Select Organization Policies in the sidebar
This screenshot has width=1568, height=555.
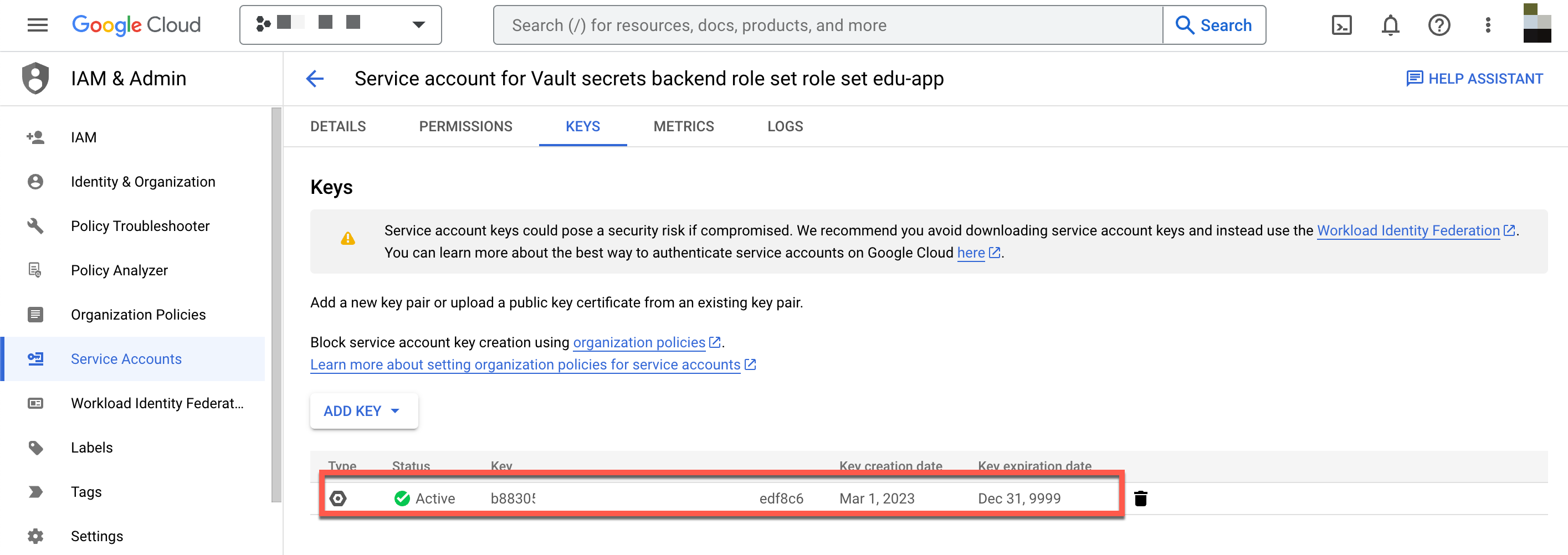click(x=138, y=315)
